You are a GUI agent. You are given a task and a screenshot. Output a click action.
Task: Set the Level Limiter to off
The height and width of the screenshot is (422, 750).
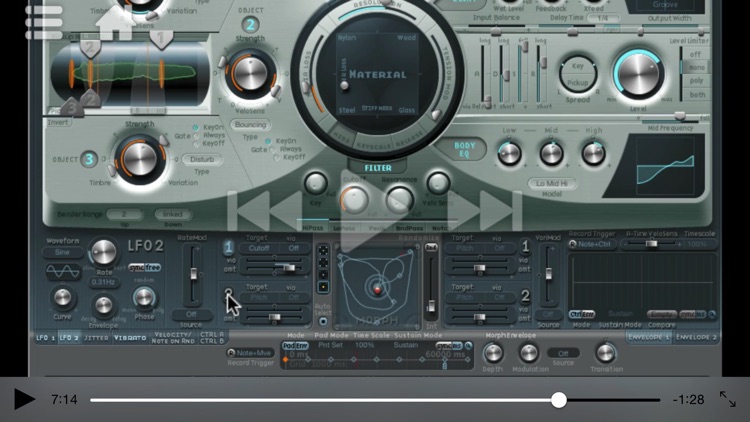[695, 55]
